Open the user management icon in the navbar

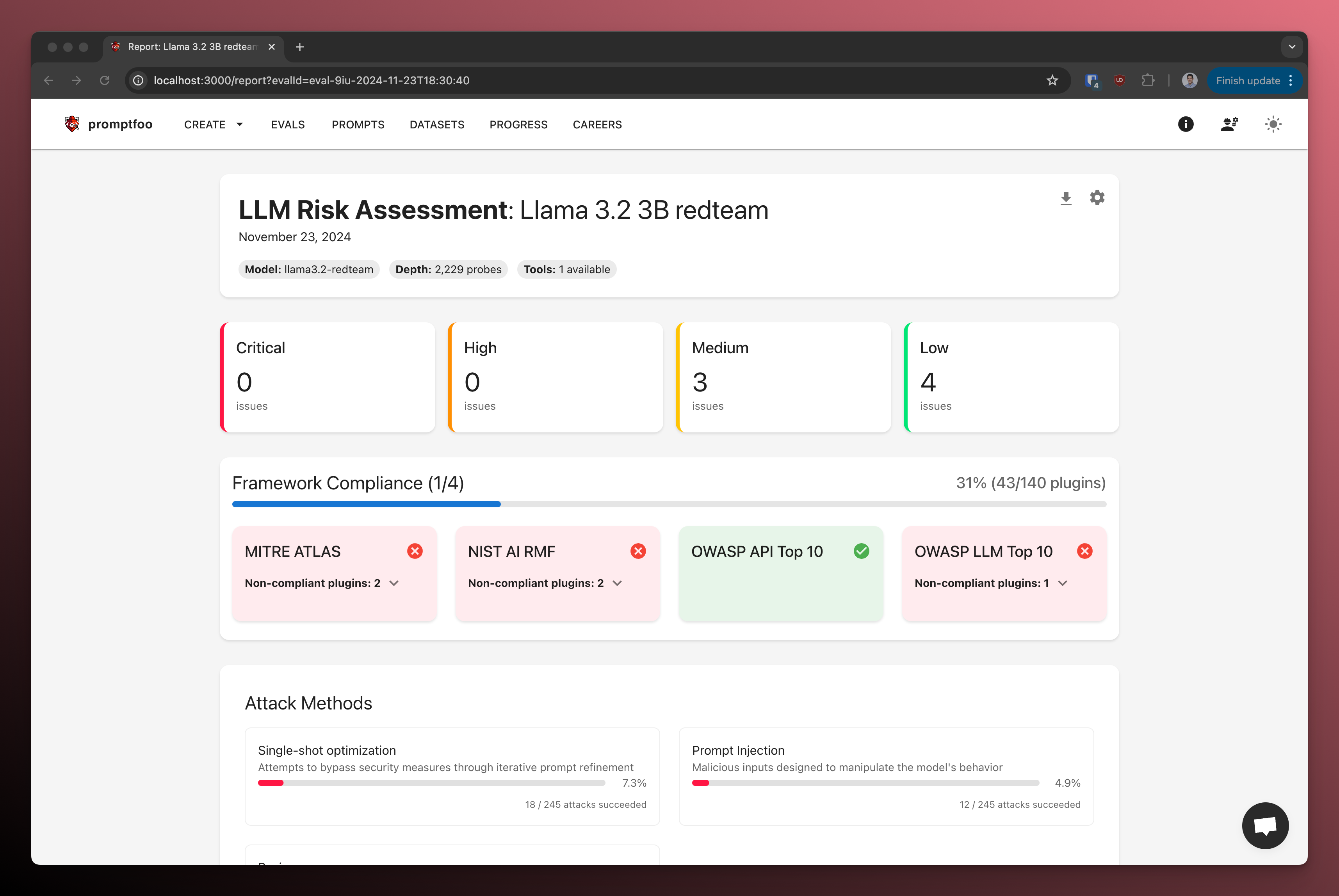[x=1229, y=124]
